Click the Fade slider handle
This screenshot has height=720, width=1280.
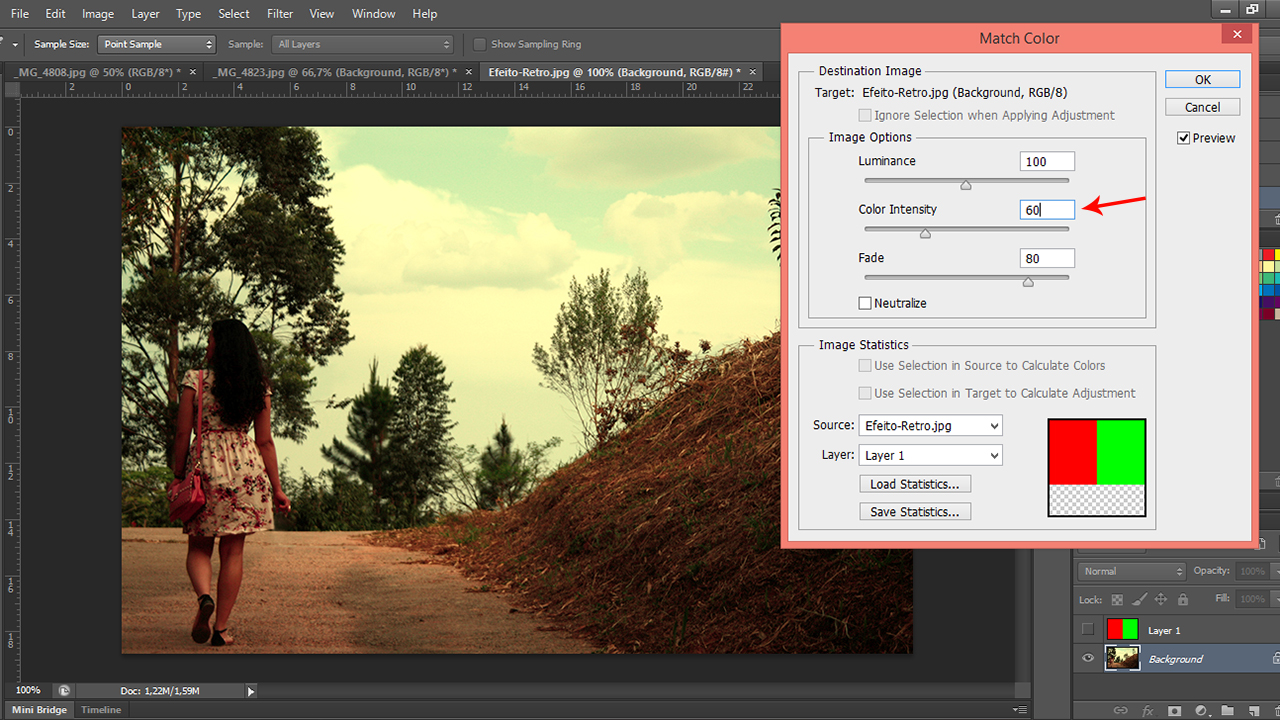pos(1028,282)
